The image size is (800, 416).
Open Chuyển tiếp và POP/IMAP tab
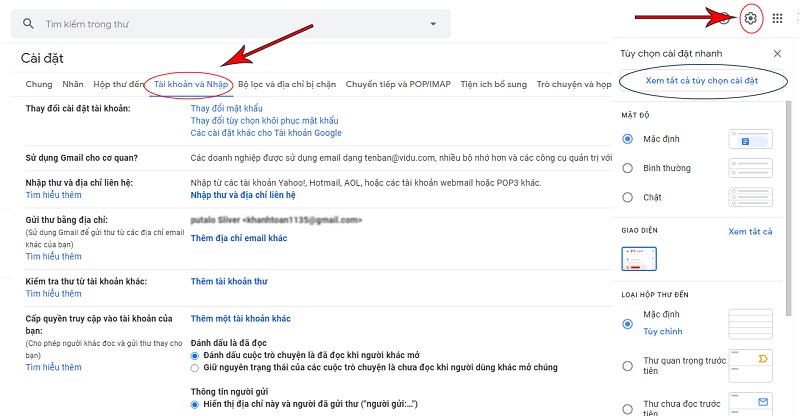coord(398,84)
